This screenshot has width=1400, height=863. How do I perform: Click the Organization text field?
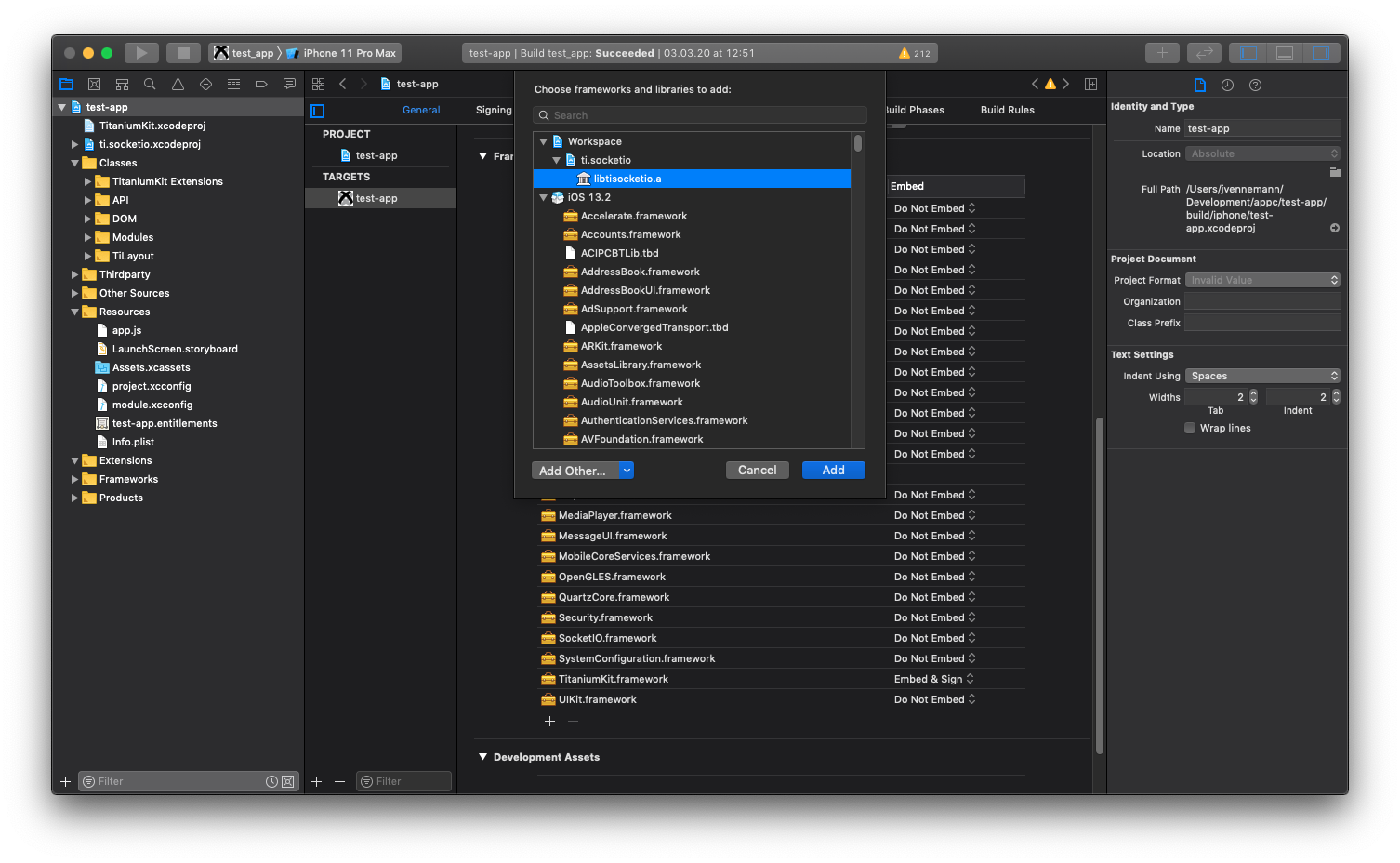click(1263, 301)
